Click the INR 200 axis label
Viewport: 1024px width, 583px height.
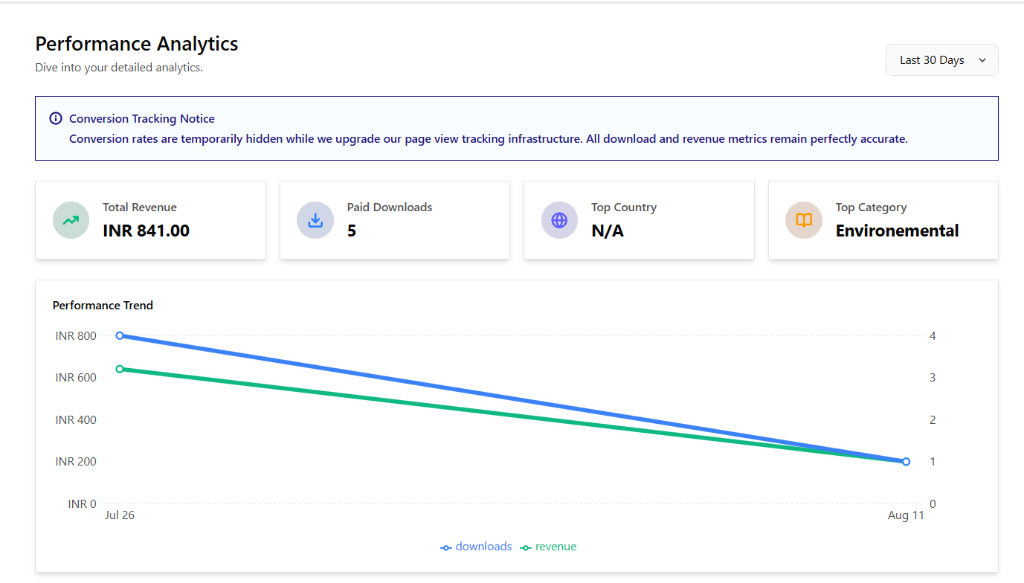(76, 462)
